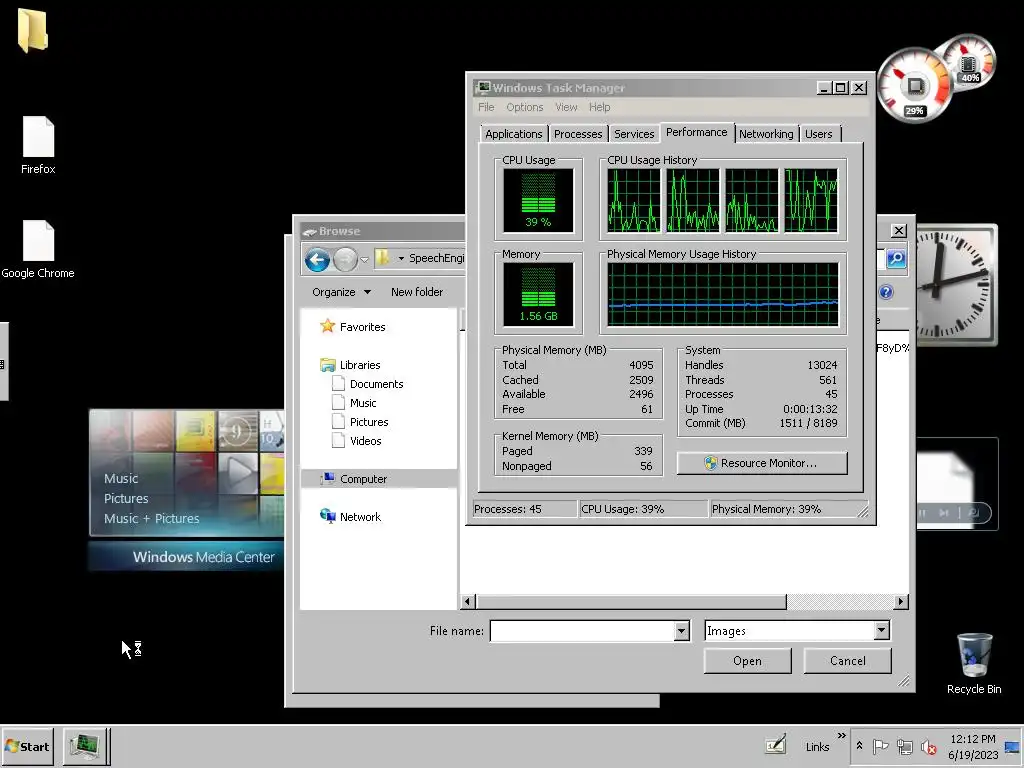1024x768 pixels.
Task: Click the memory meter gadget dial
Action: click(x=968, y=64)
